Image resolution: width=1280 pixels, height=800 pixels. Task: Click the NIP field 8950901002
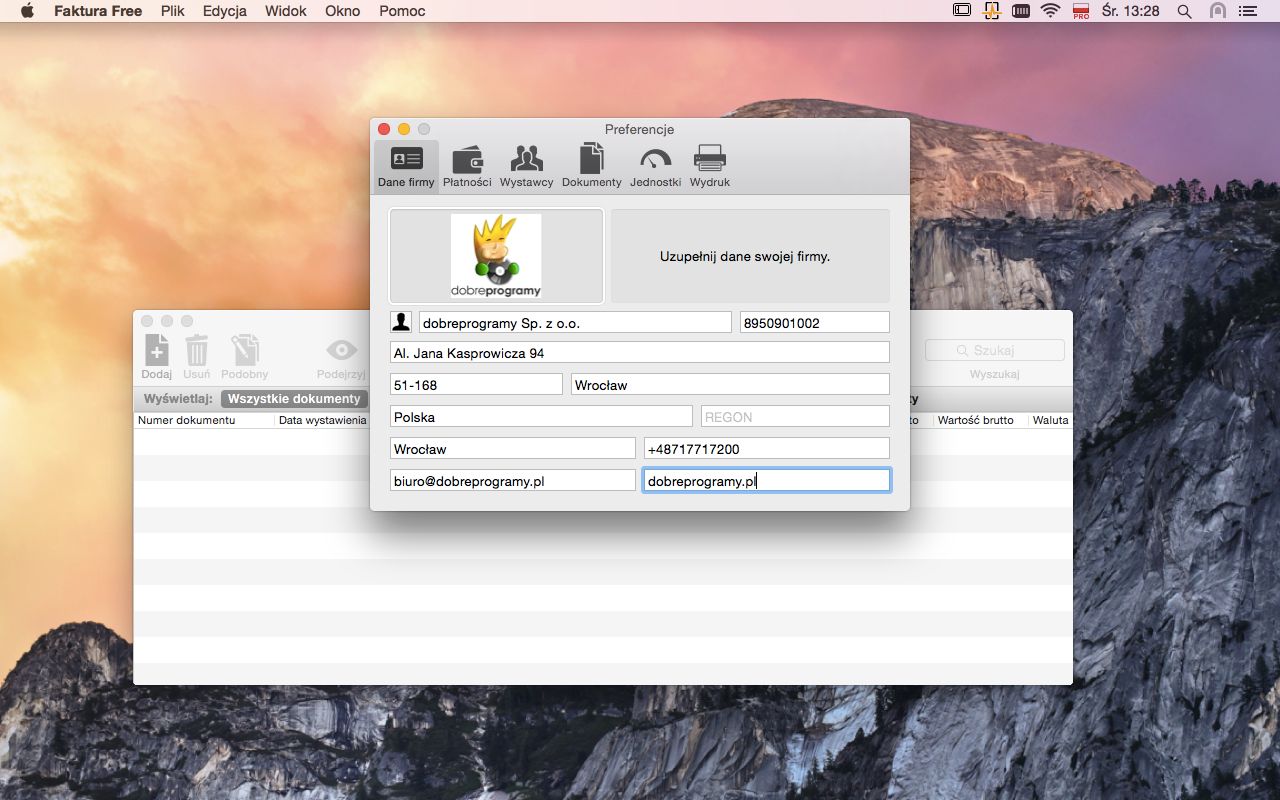pos(814,322)
